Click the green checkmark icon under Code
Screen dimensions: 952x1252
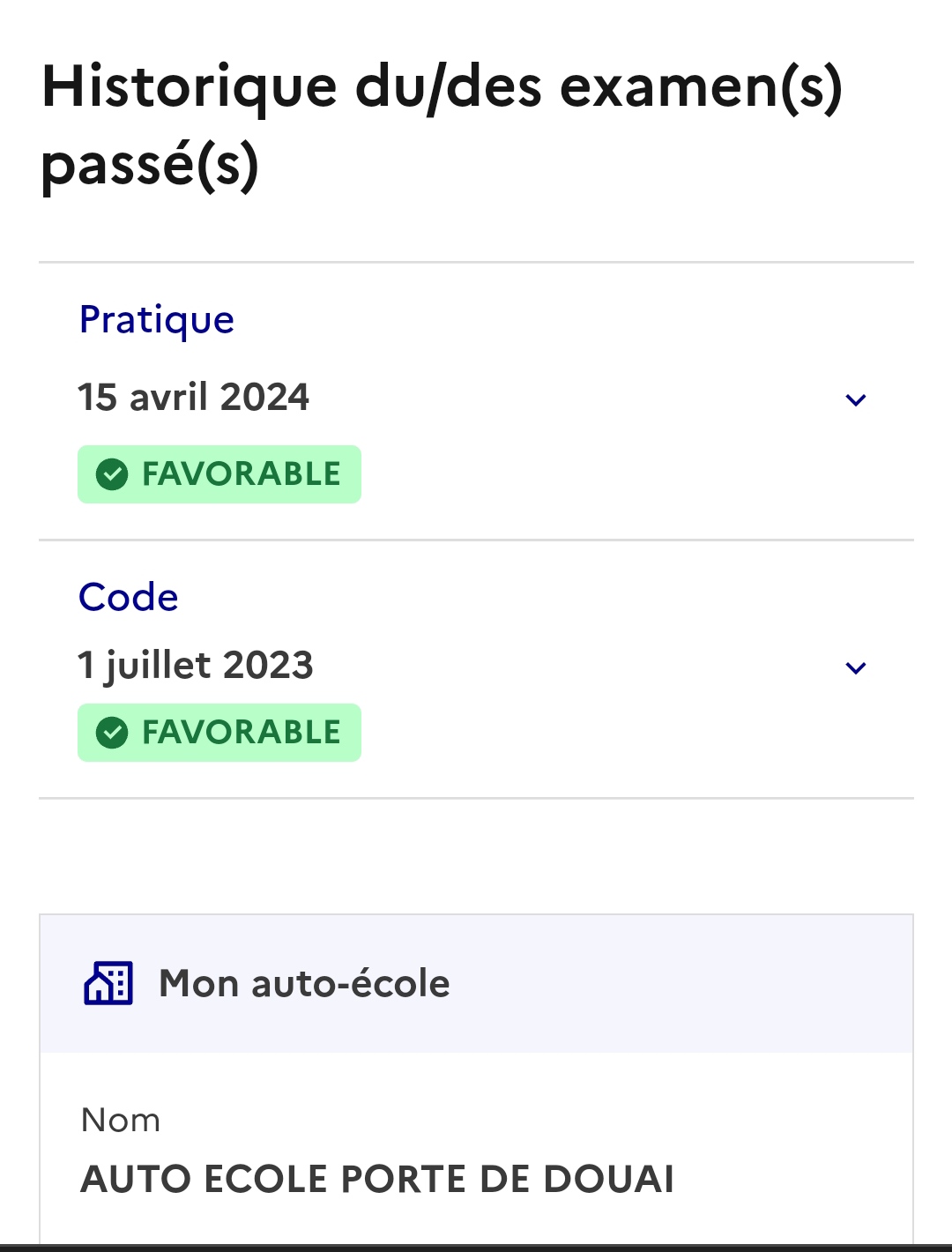click(112, 733)
